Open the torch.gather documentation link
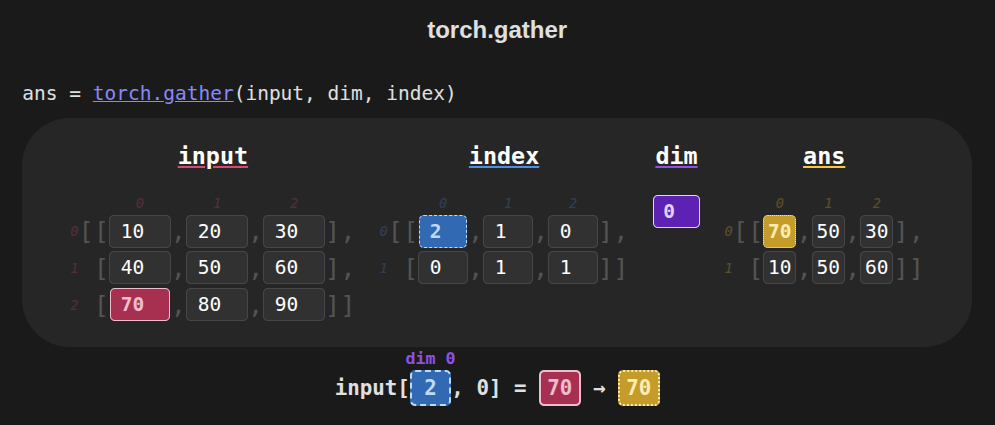Image resolution: width=995 pixels, height=425 pixels. click(164, 93)
